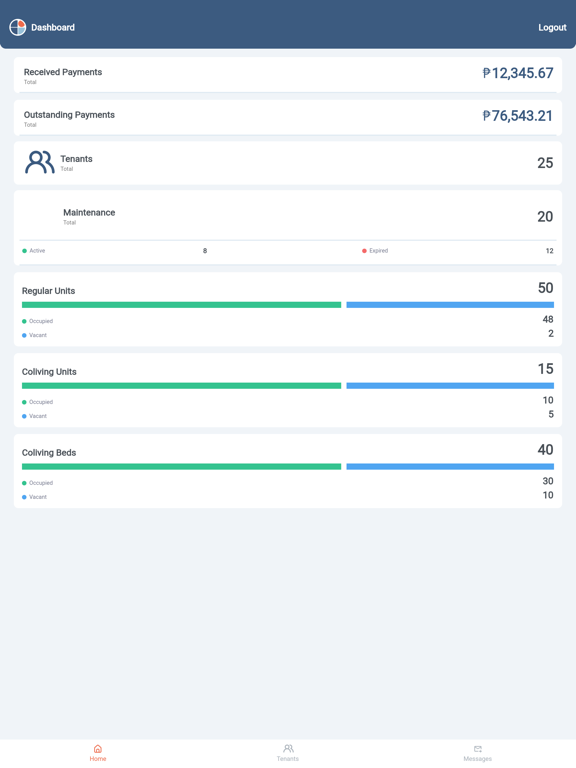Click the Vacant blue dot under Regular Units
Viewport: 576px width, 768px height.
tap(24, 336)
